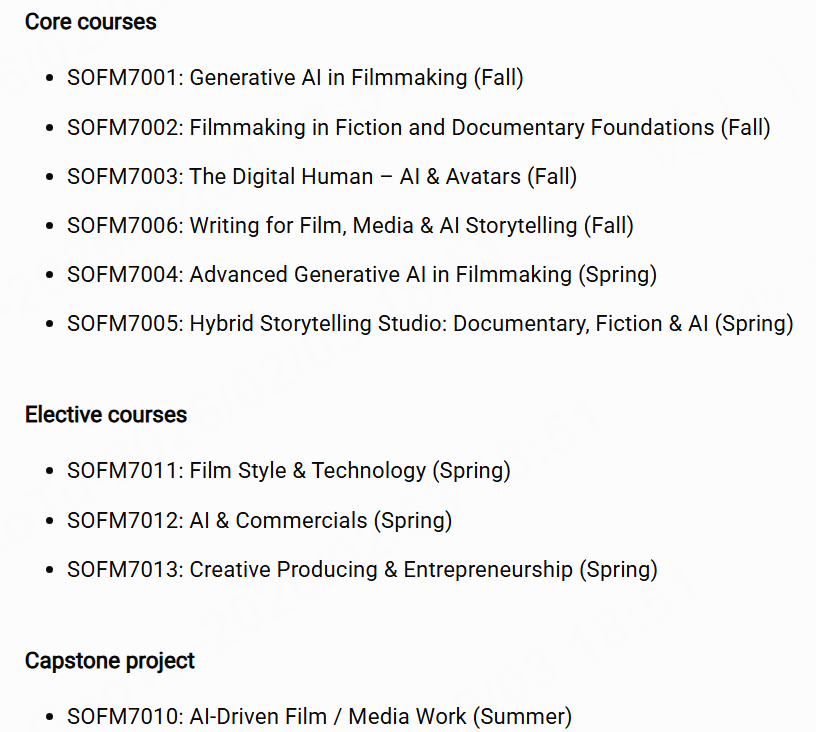The width and height of the screenshot is (816, 732).
Task: Select SOFM7005 Hybrid Storytelling Studio course
Action: (x=429, y=324)
